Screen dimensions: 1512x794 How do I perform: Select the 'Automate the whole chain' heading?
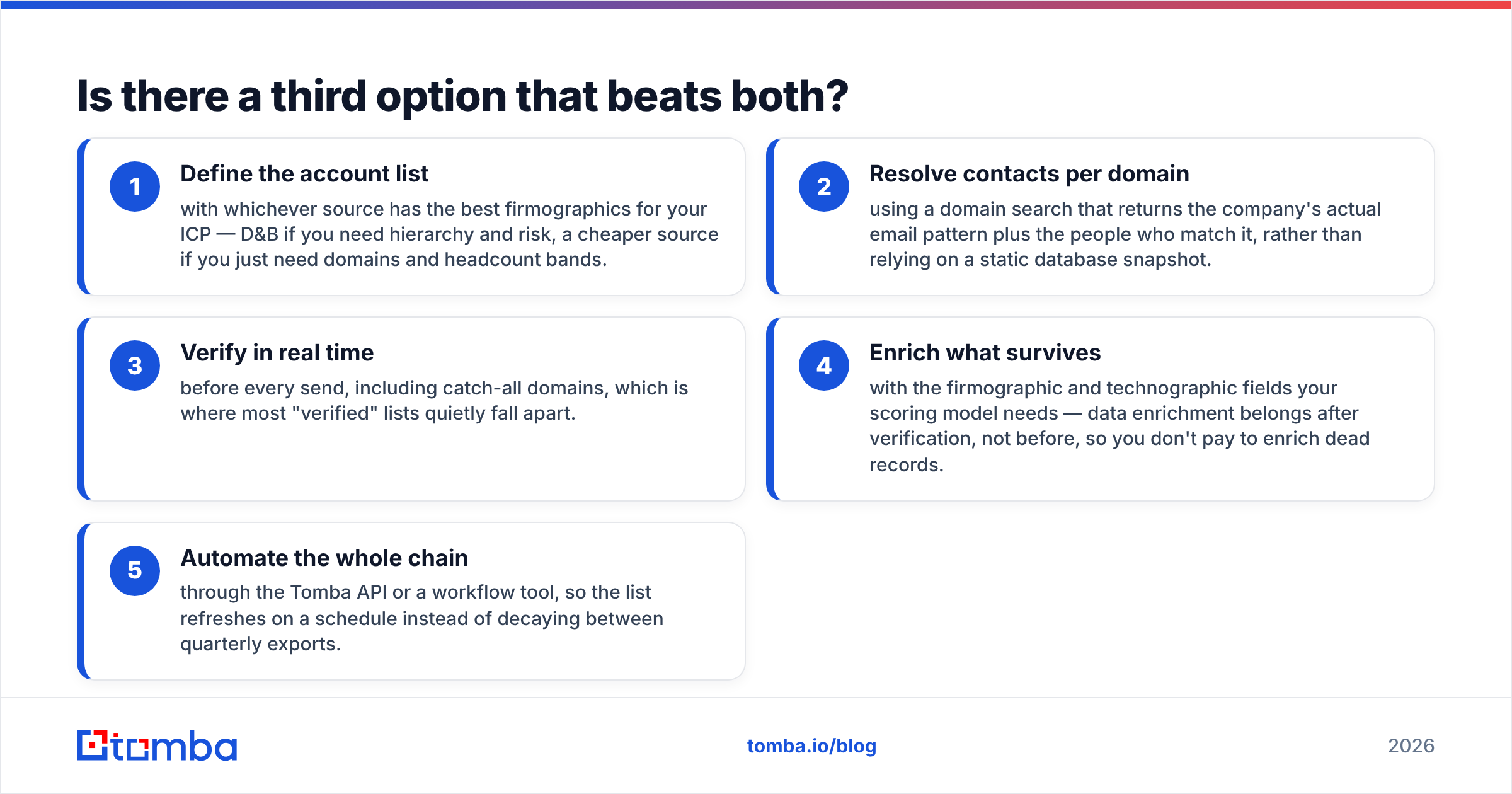coord(324,558)
